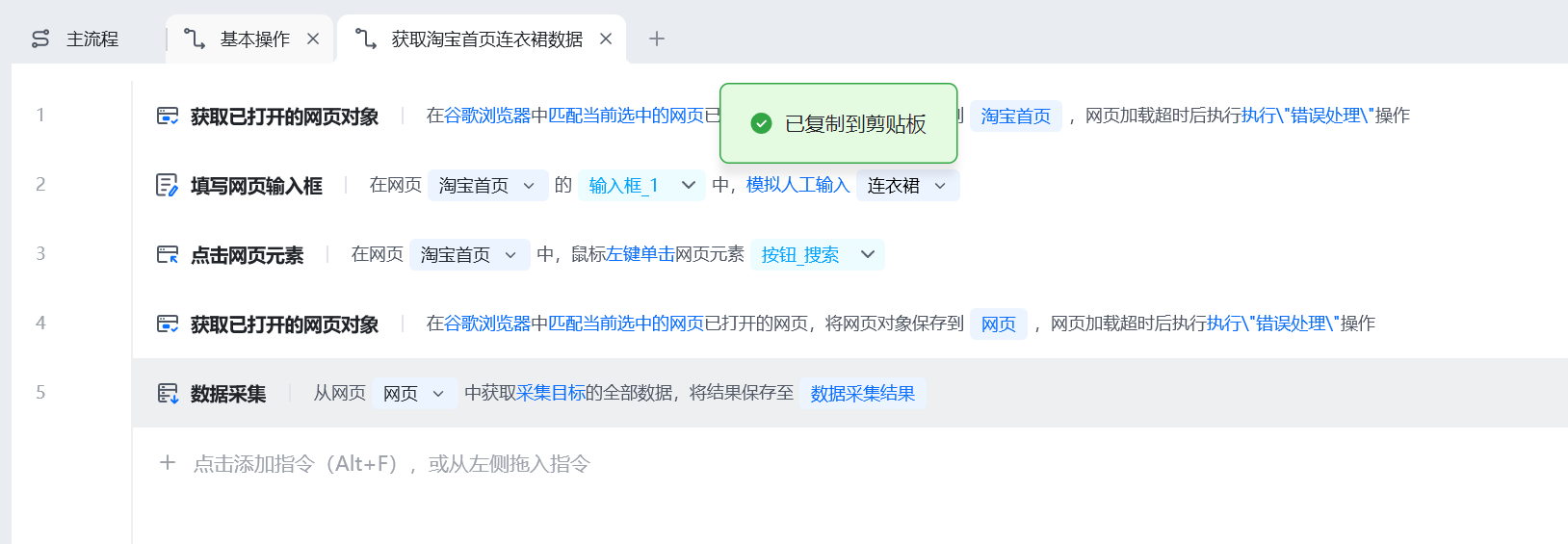This screenshot has width=1568, height=544.
Task: Select row 1 获取已打开的网页对象 command title
Action: point(284,117)
